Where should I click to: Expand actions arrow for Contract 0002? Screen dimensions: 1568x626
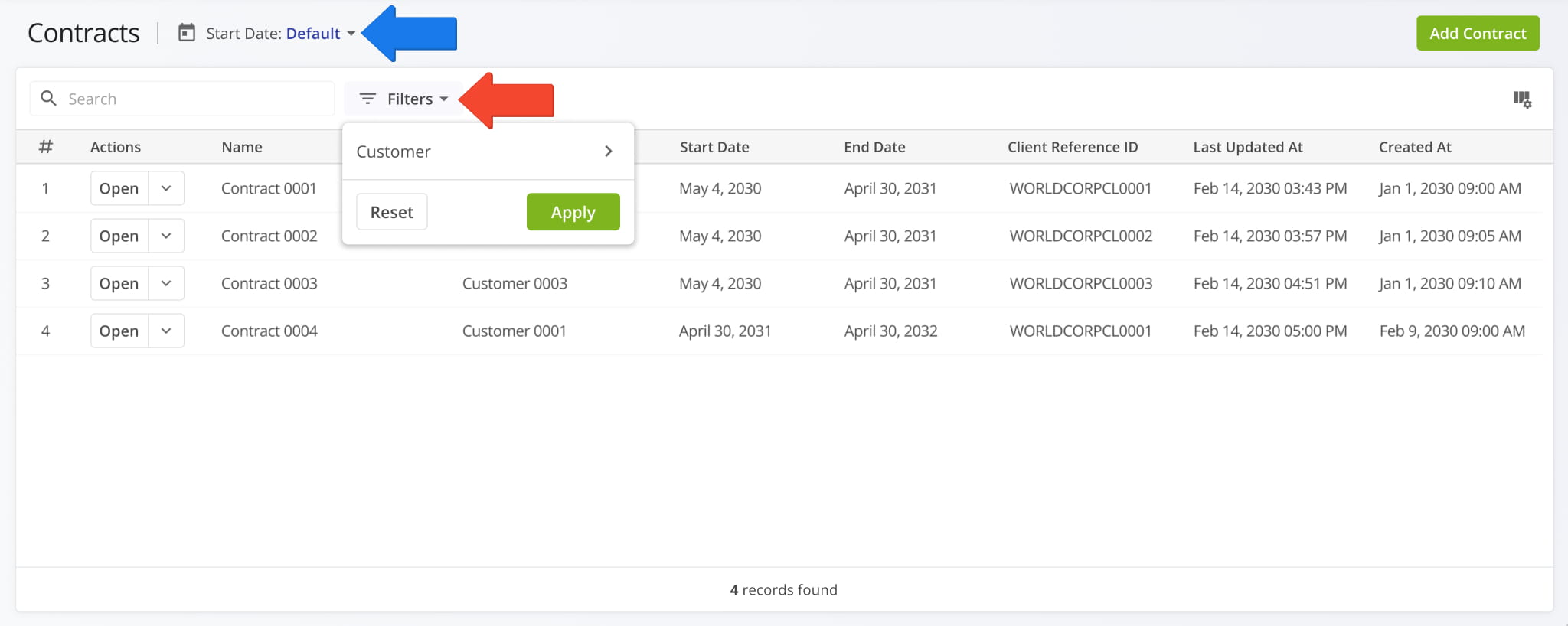166,236
